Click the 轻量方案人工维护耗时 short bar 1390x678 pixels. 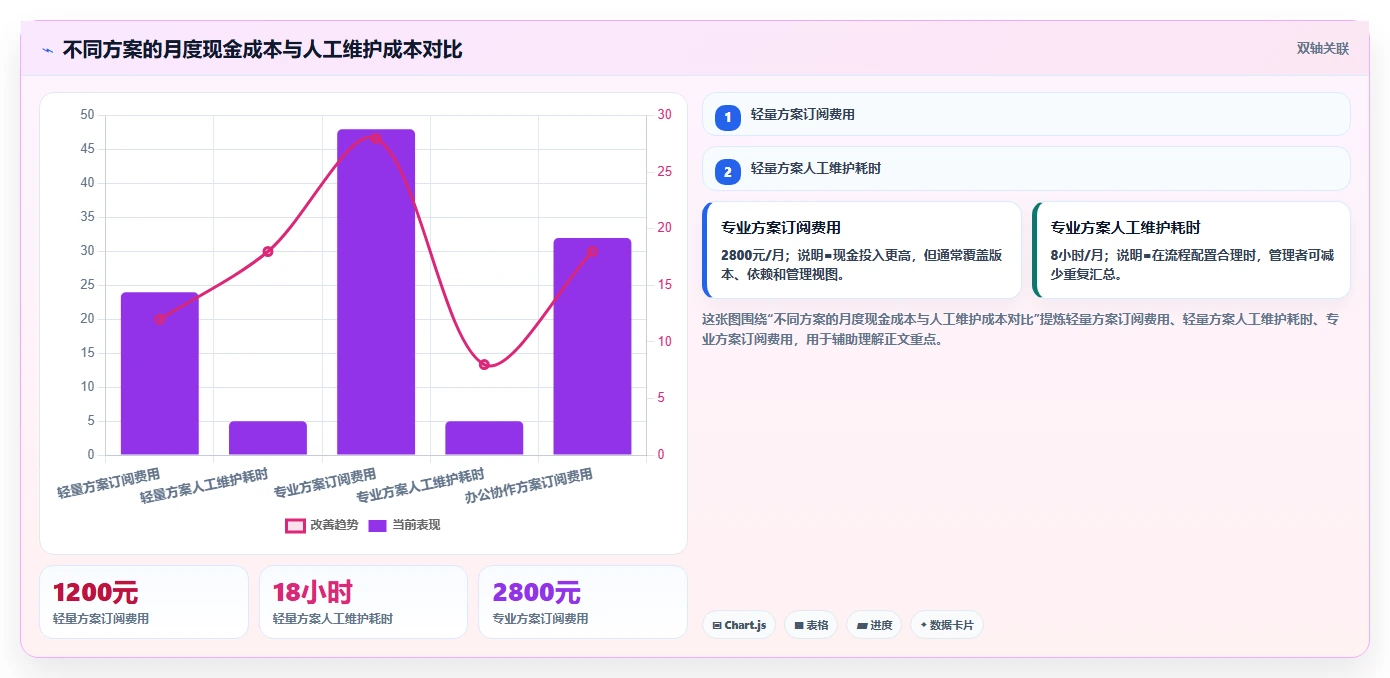point(268,438)
